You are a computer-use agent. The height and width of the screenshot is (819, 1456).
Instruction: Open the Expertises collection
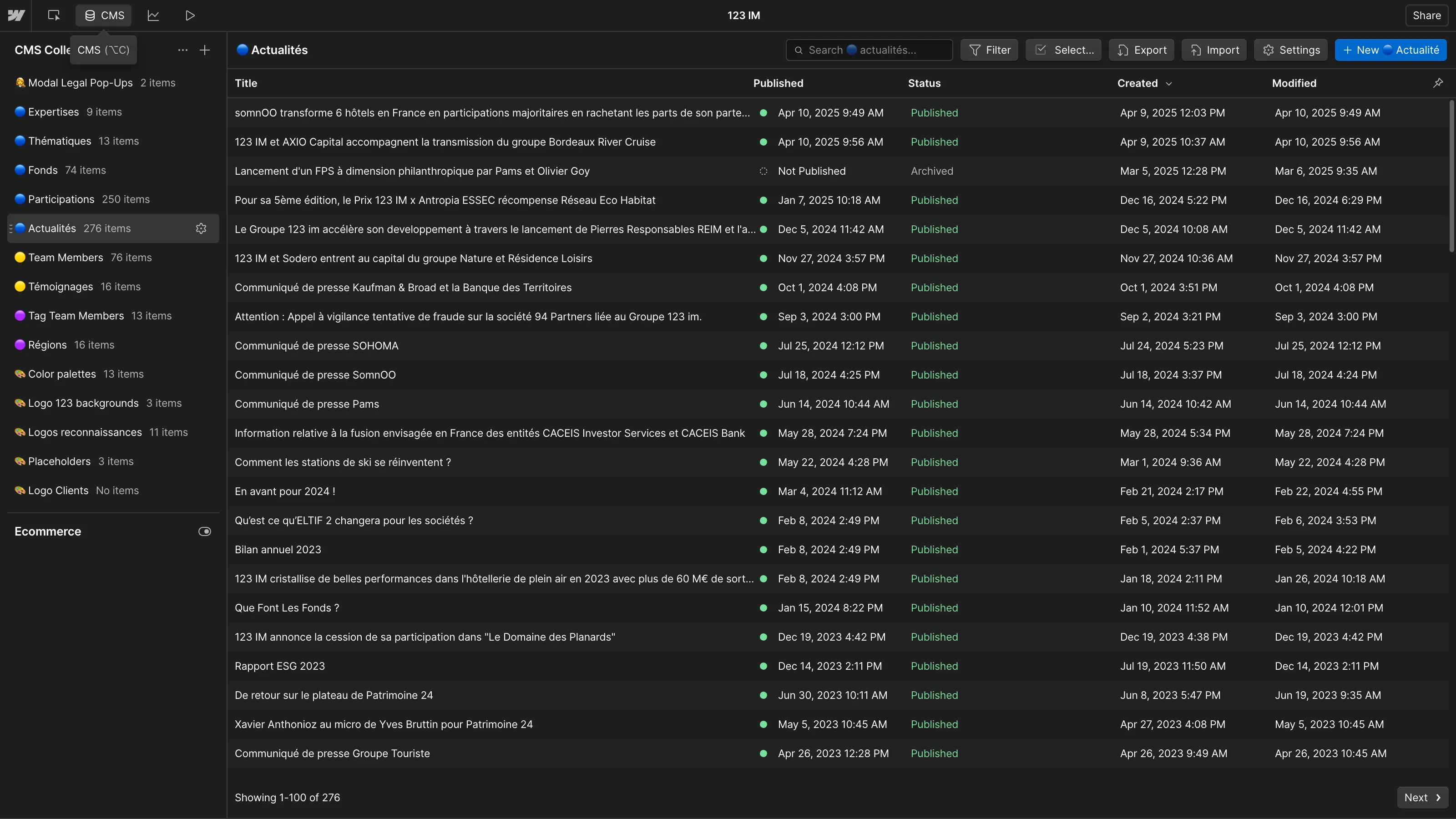(113, 112)
